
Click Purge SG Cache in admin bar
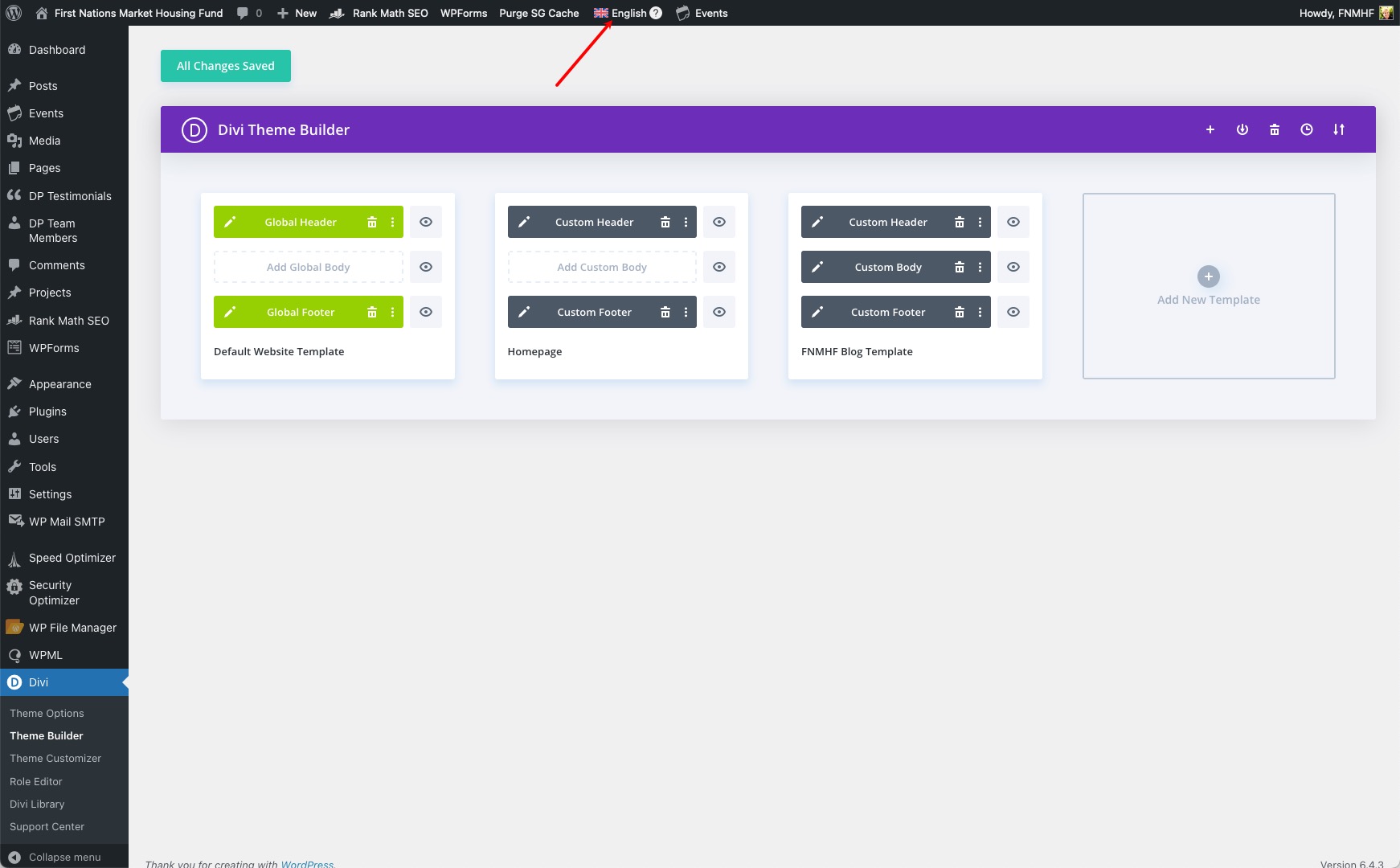click(539, 13)
